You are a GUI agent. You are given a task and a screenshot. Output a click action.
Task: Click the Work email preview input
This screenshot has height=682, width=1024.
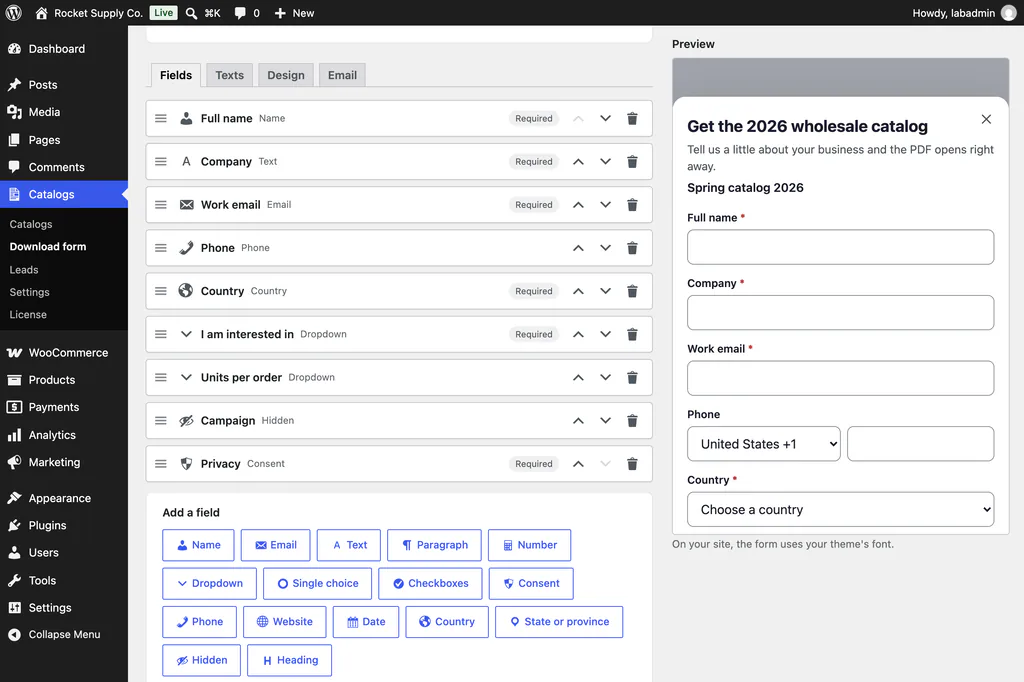pyautogui.click(x=840, y=378)
